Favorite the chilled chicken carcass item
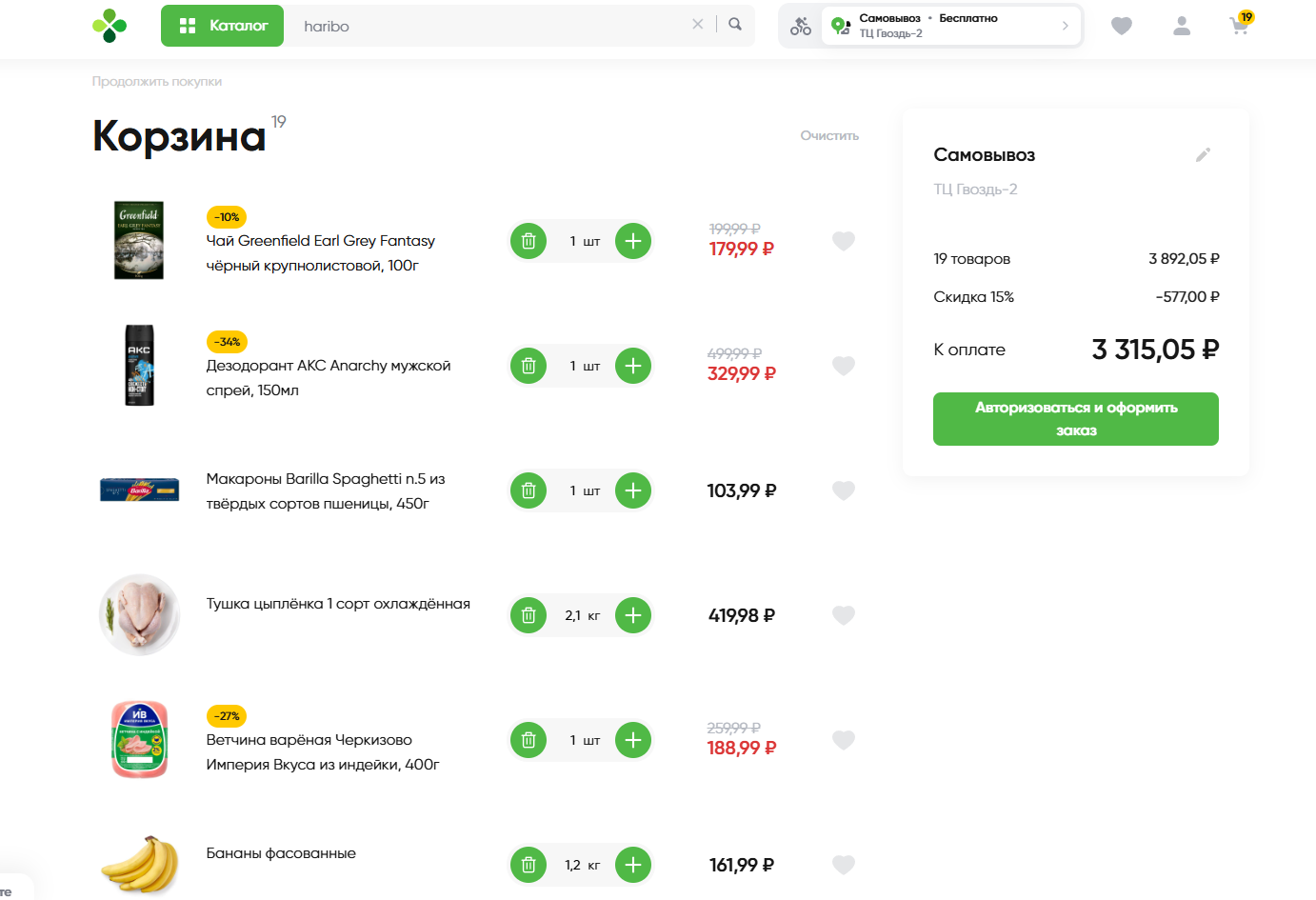This screenshot has width=1316, height=900. (844, 615)
